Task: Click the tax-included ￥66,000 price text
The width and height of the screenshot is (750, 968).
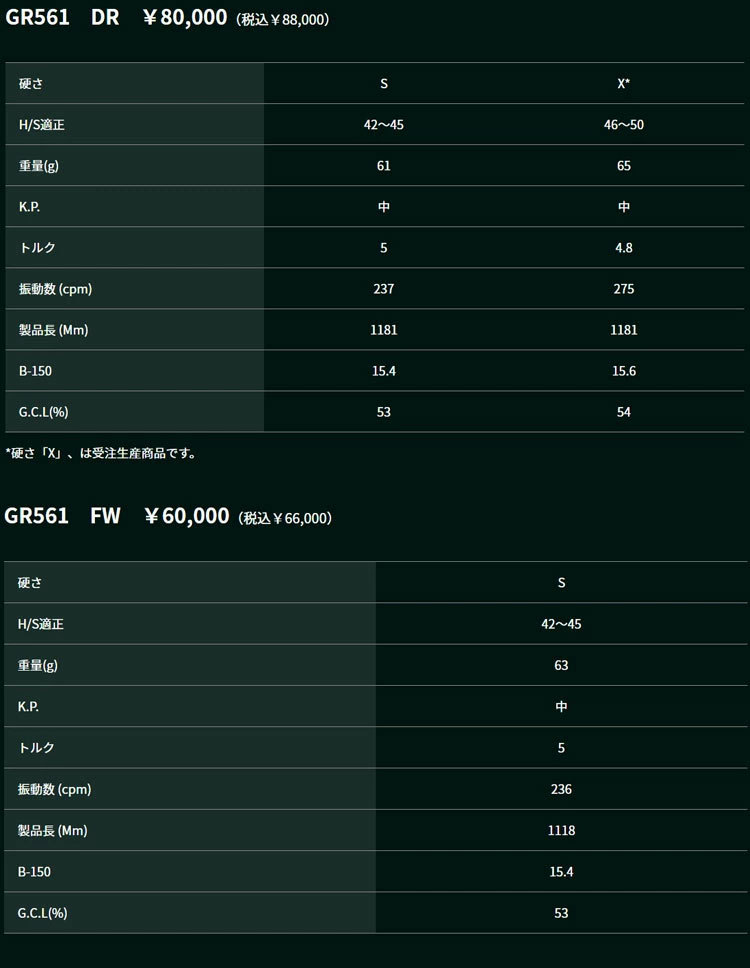Action: [x=285, y=518]
